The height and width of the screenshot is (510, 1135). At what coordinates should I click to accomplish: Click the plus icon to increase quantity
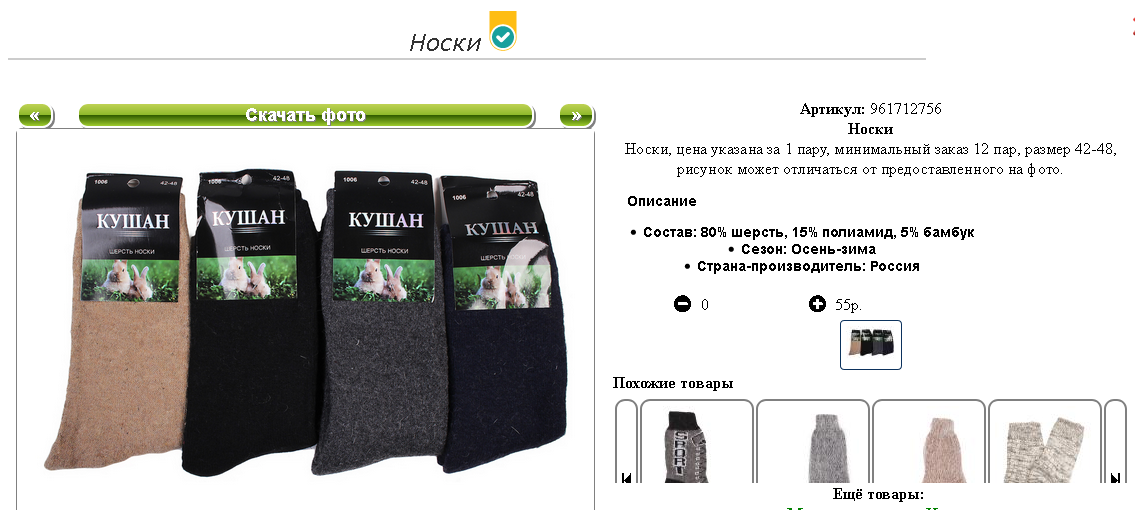tap(817, 304)
